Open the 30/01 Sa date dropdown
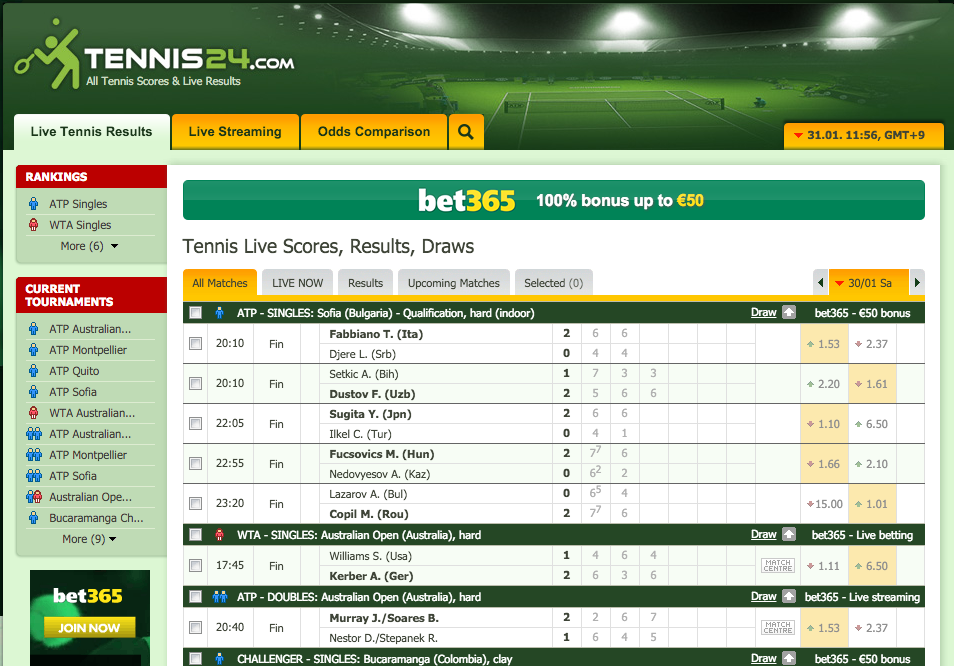Screen dimensions: 954x666 [x=869, y=282]
